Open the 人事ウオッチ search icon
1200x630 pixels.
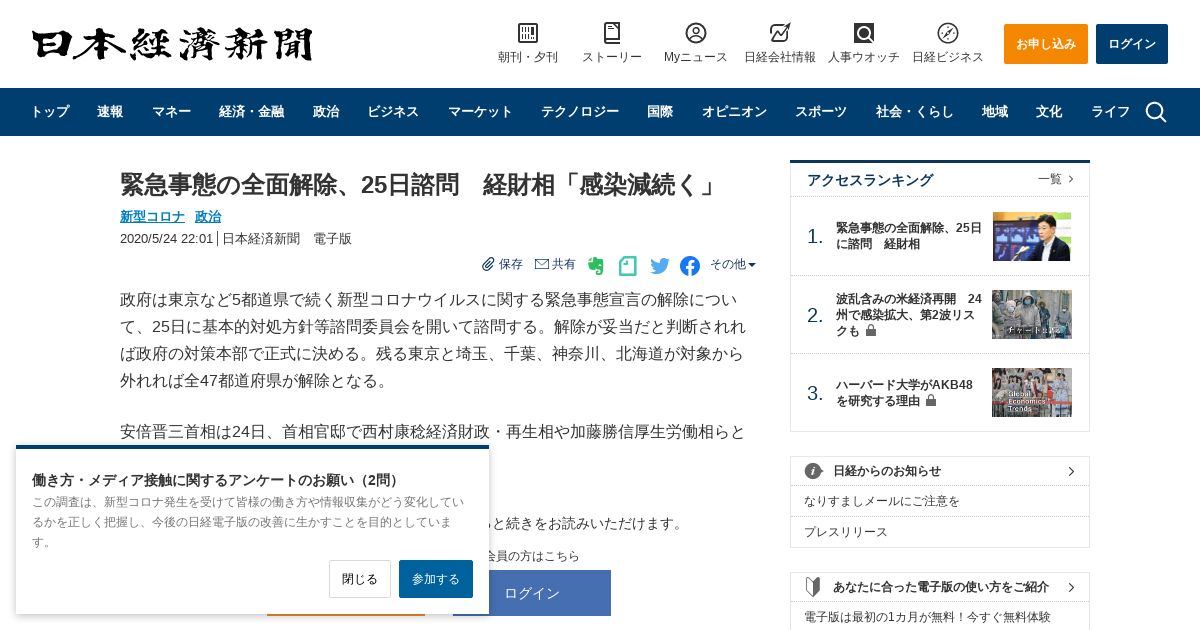[x=864, y=33]
